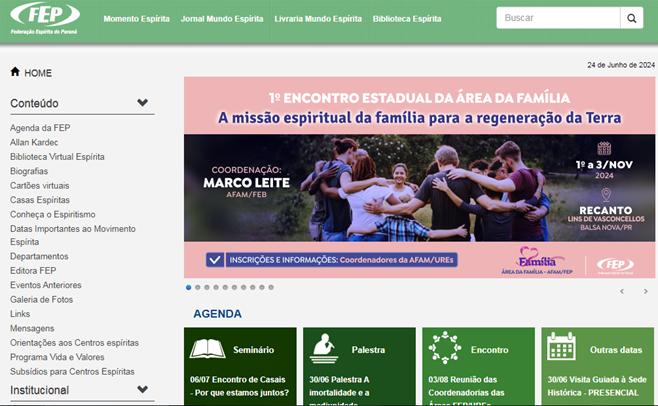Screen dimensions: 658x406
Task: Select the third carousel dot
Action: tap(207, 288)
